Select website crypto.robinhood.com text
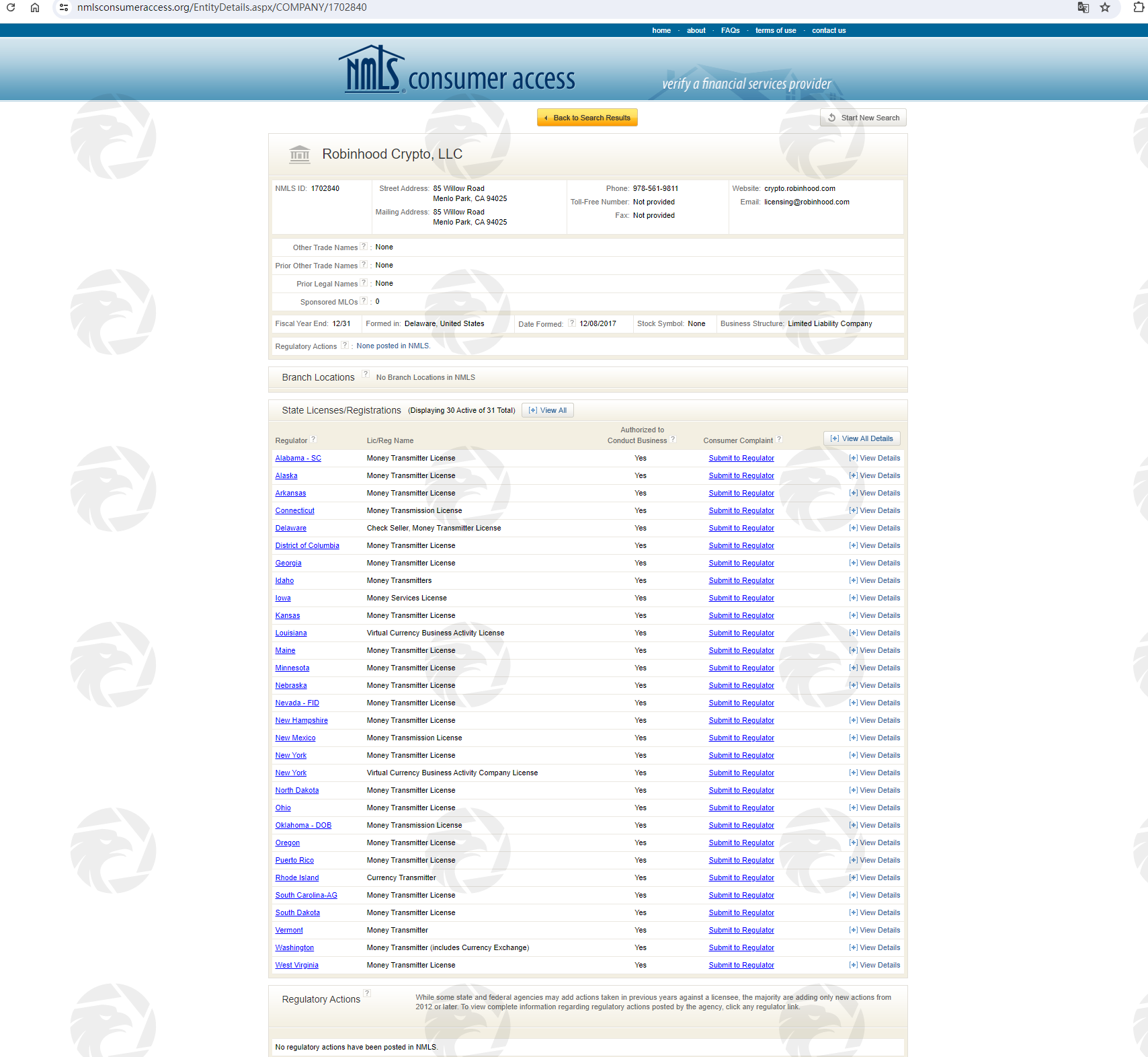The height and width of the screenshot is (1057, 1148). pos(800,188)
